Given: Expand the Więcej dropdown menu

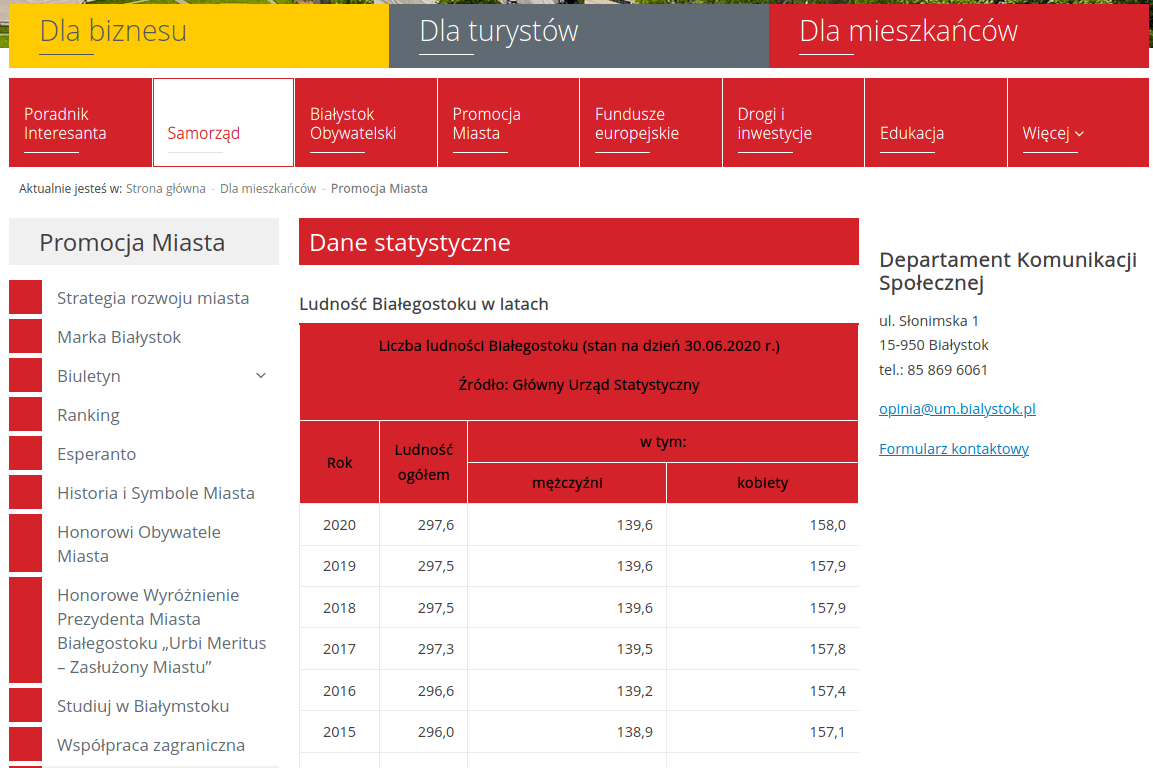Looking at the screenshot, I should click(1078, 123).
